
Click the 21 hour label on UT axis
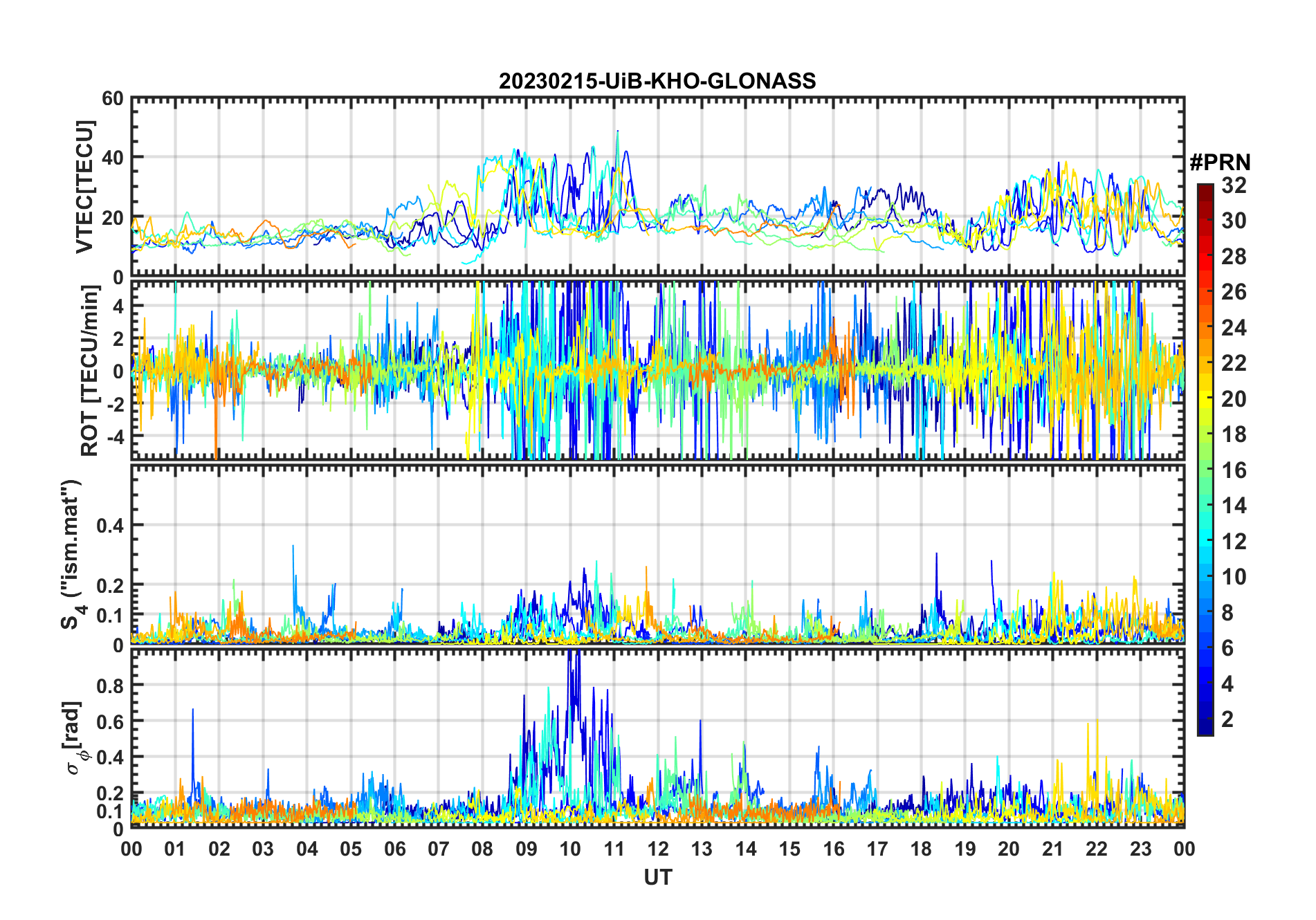click(1053, 849)
